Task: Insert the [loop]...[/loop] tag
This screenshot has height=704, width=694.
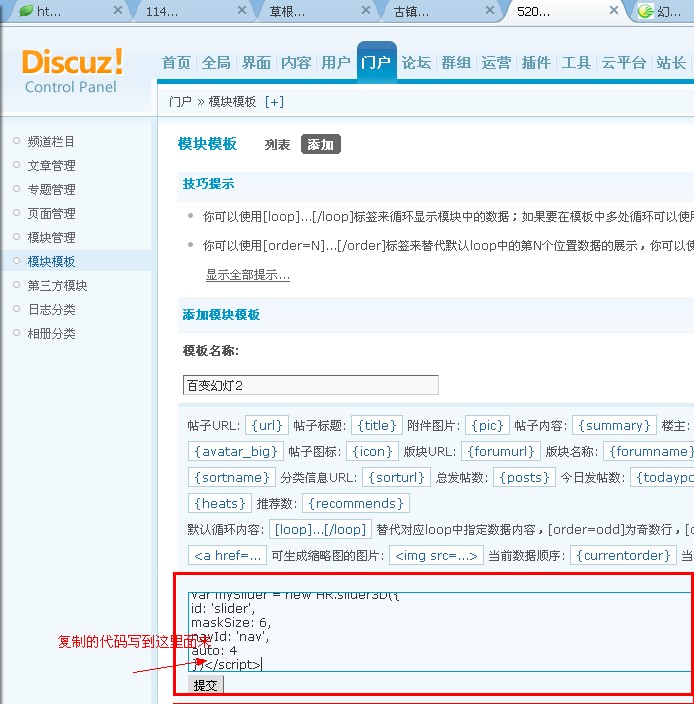Action: tap(321, 529)
